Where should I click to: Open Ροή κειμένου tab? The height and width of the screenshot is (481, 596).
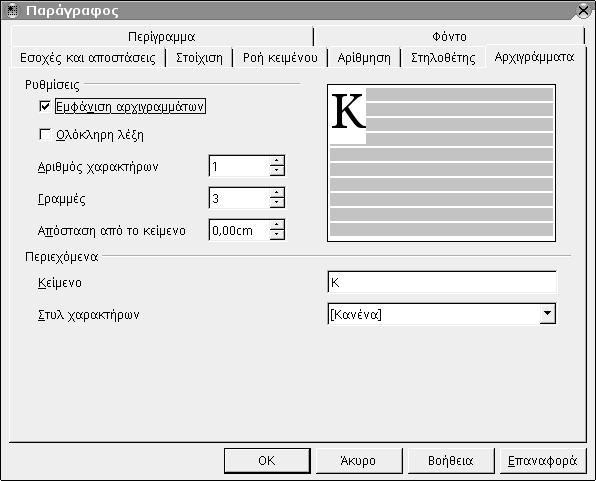point(280,58)
